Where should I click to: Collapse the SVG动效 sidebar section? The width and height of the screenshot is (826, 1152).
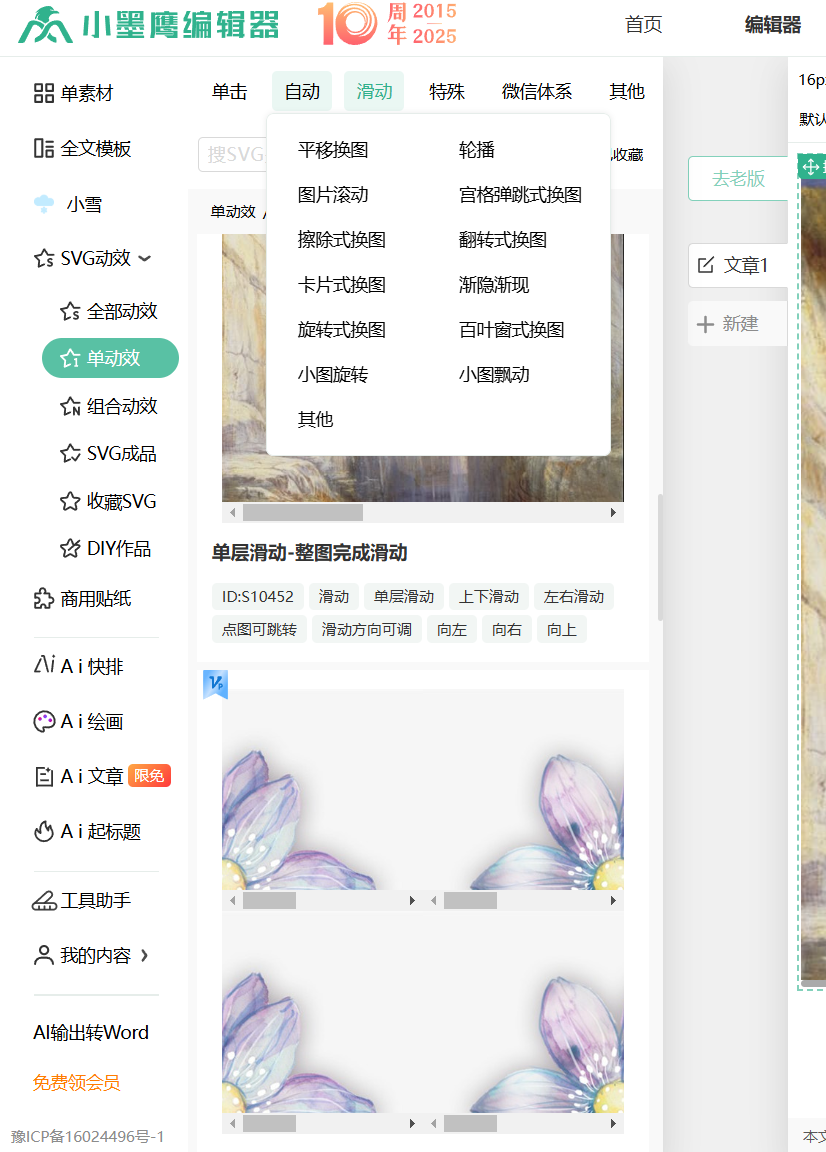[145, 259]
